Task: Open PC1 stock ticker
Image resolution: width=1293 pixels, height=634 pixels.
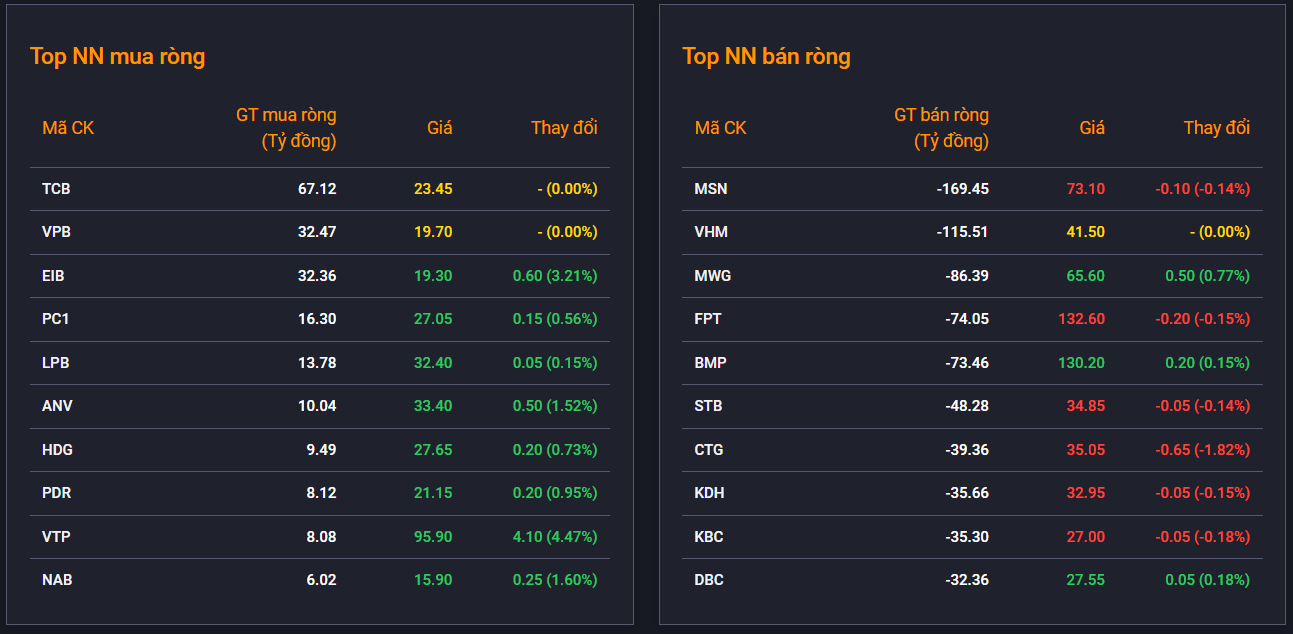Action: pyautogui.click(x=55, y=319)
